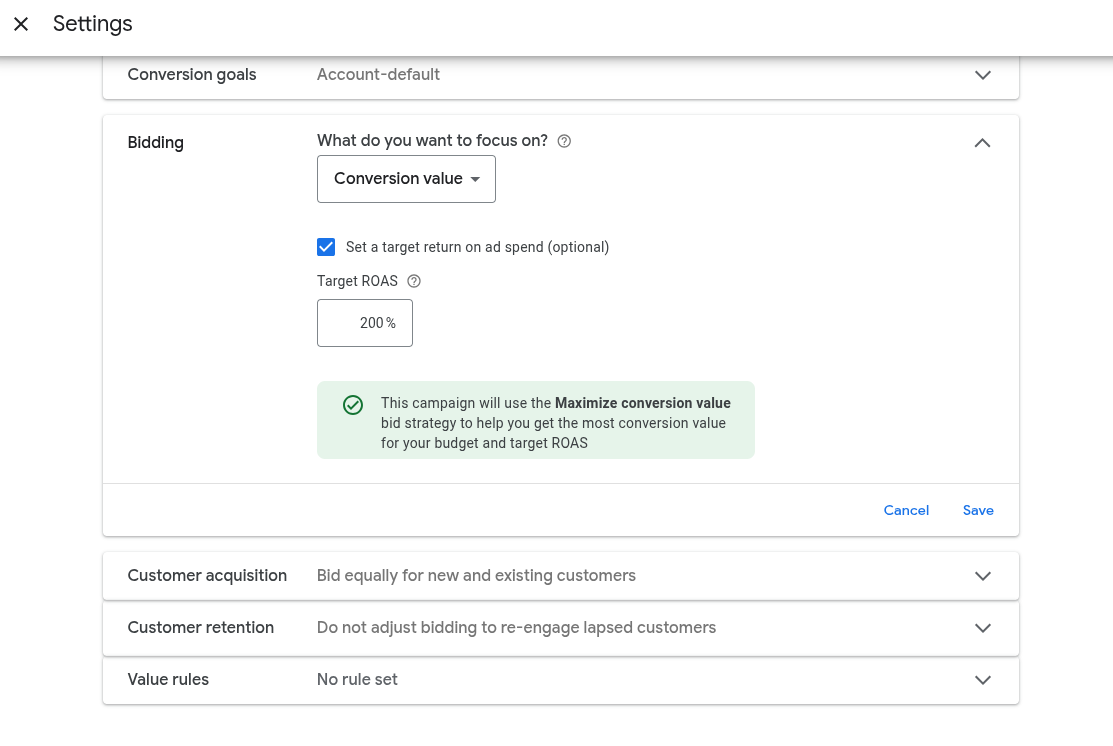
Task: Click the Value rules chevron icon
Action: pos(982,680)
